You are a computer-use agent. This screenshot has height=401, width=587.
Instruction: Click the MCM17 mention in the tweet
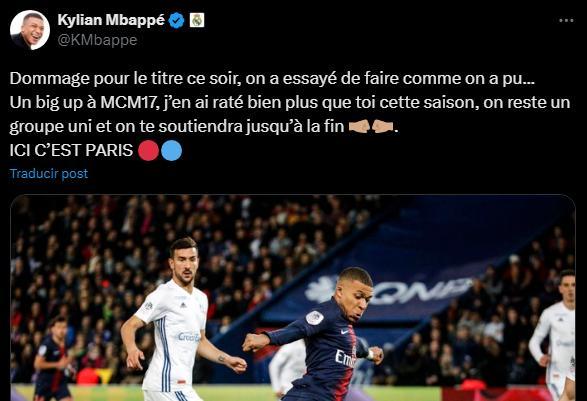(128, 103)
